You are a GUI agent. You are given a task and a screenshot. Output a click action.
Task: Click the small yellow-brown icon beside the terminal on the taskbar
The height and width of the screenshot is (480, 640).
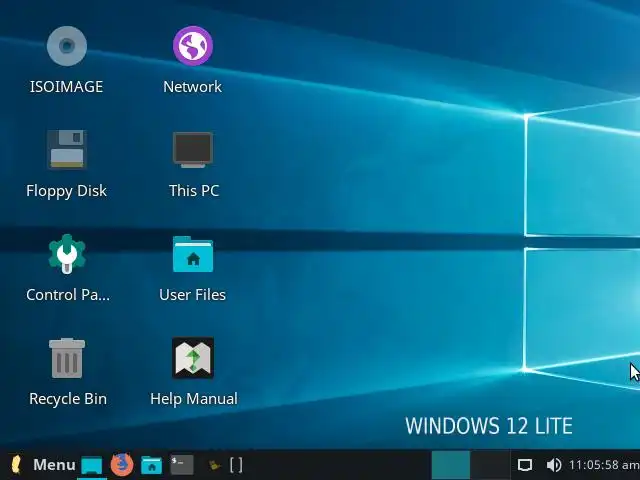click(x=215, y=465)
